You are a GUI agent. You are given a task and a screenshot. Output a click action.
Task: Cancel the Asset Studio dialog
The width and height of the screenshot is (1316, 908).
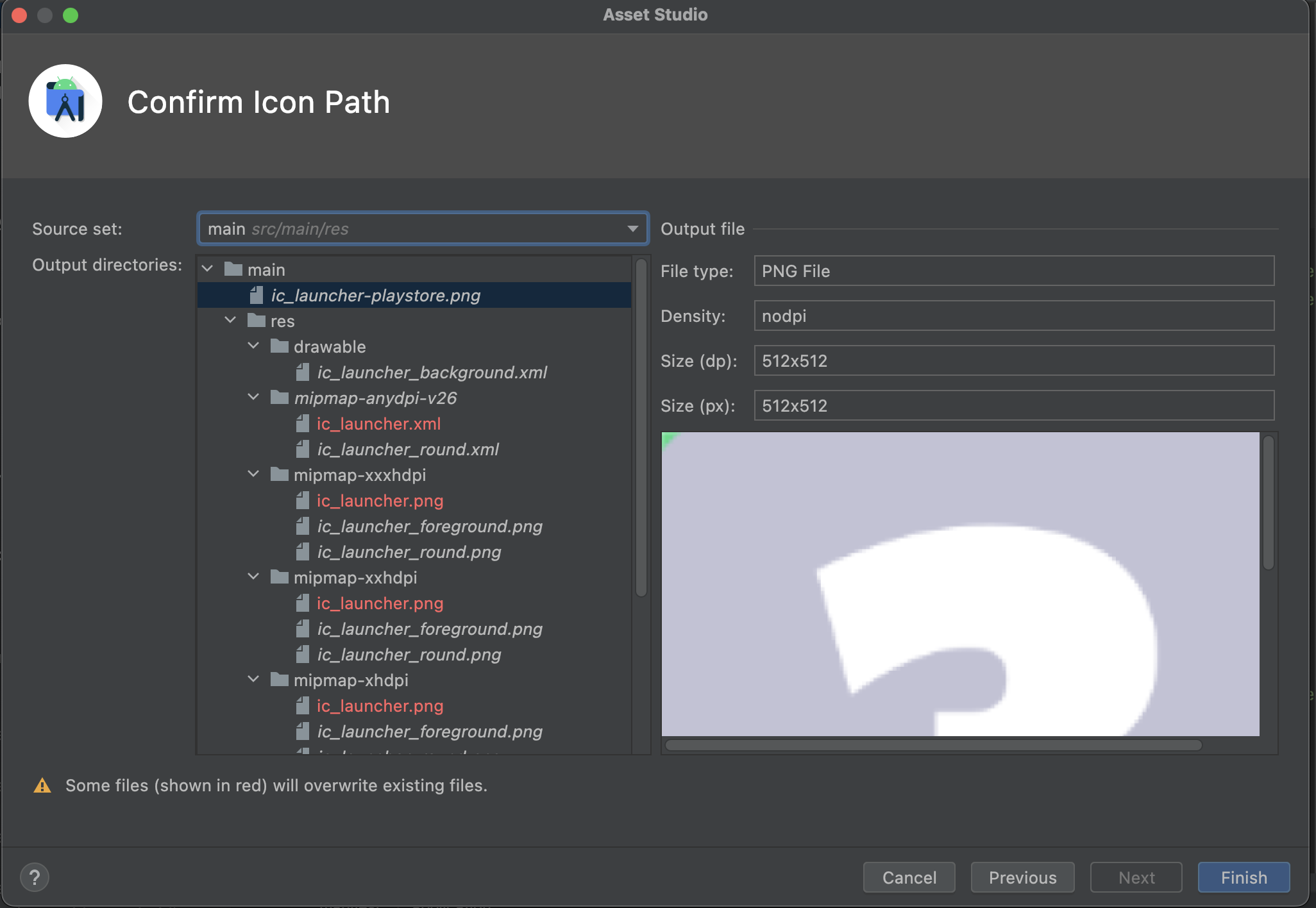(909, 877)
